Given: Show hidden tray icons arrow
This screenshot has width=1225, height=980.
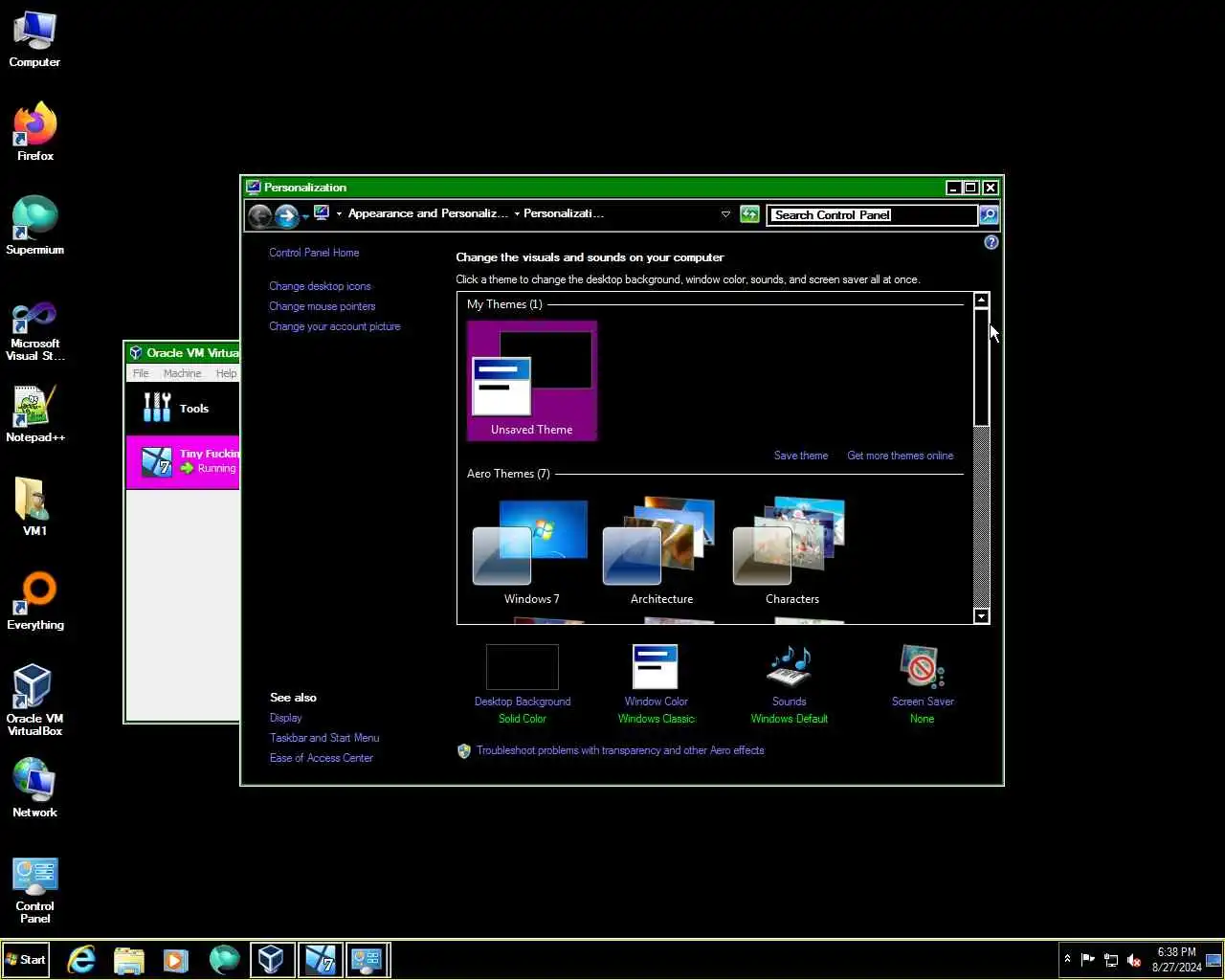Looking at the screenshot, I should click(x=1067, y=959).
